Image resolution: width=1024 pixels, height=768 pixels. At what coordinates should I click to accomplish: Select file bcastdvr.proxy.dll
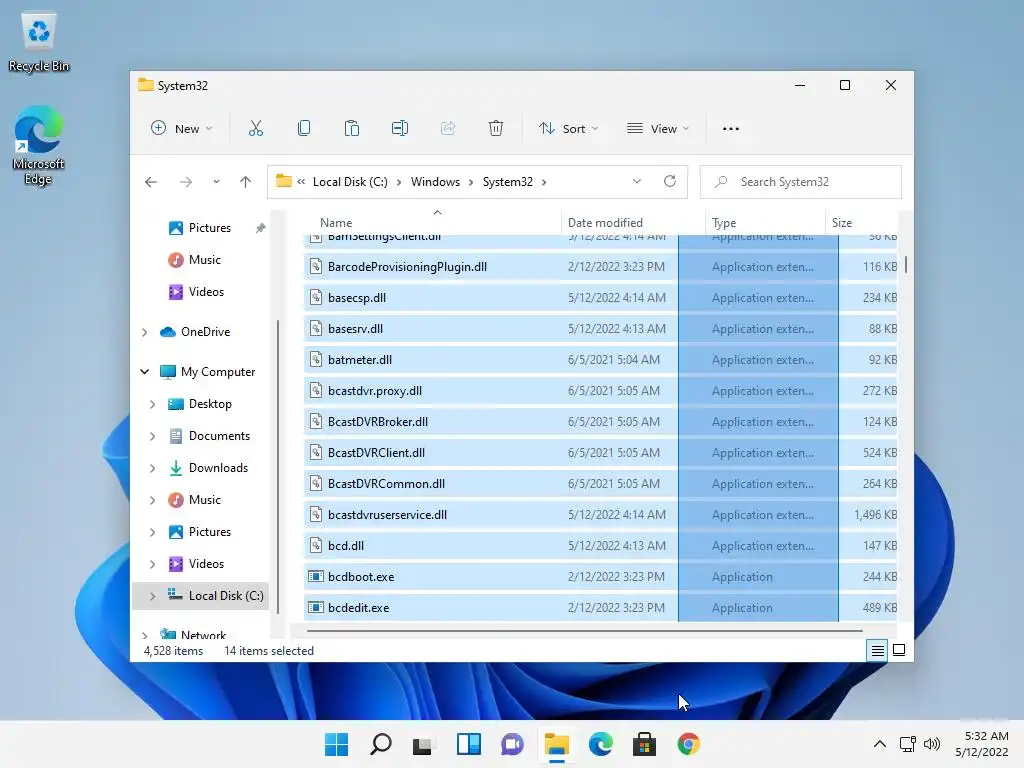(600, 391)
